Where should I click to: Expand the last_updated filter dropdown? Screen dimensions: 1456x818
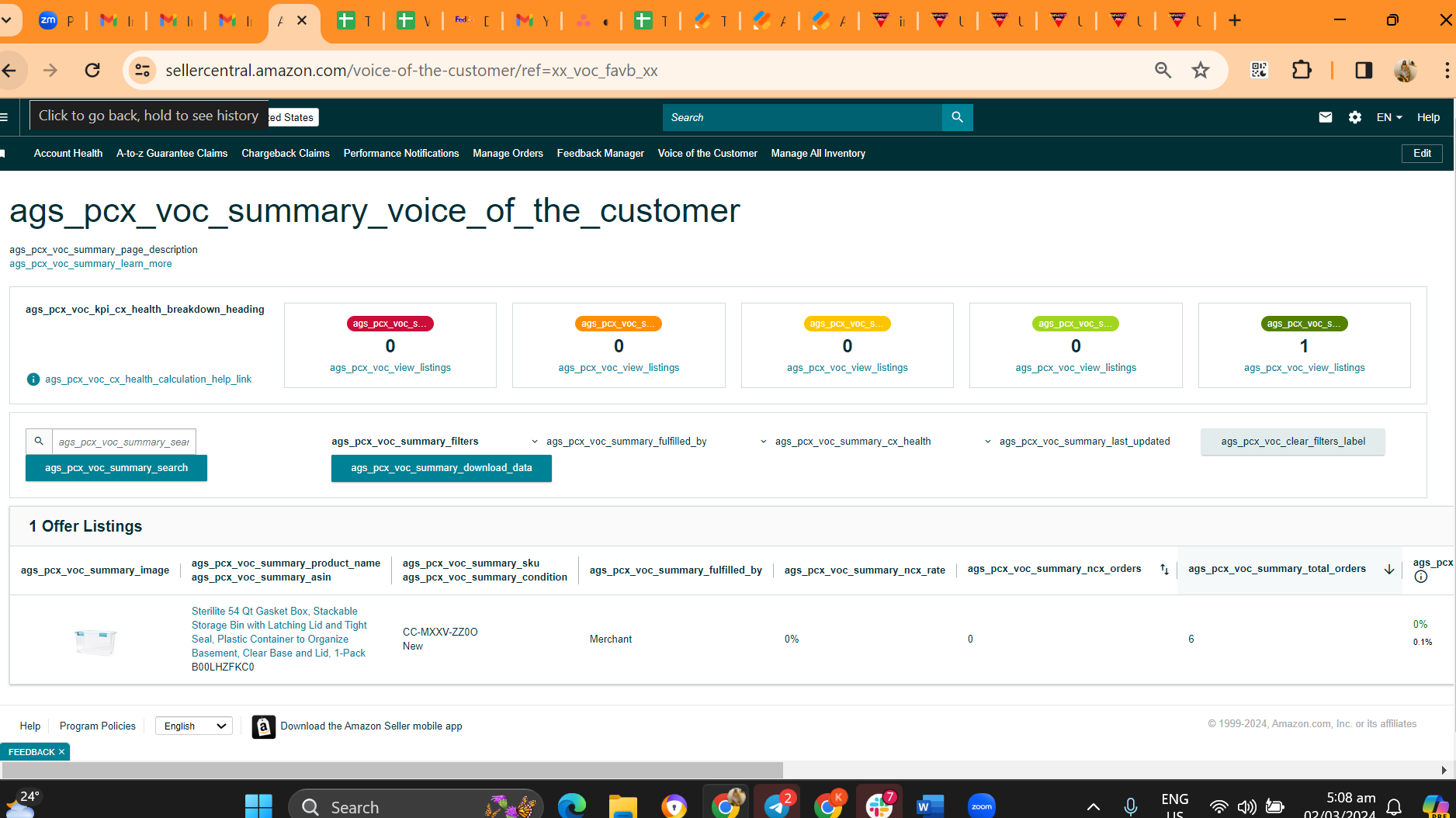[1077, 442]
